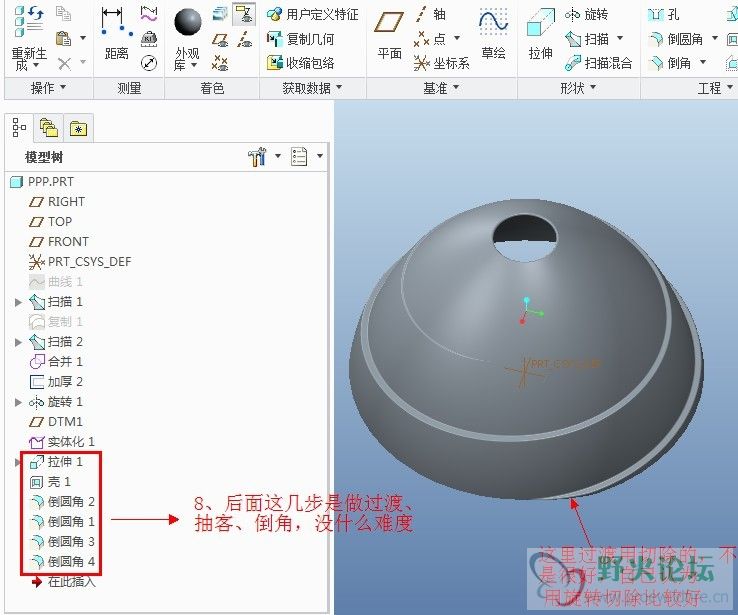
Task: Select the FRONT datum plane
Action: [59, 242]
